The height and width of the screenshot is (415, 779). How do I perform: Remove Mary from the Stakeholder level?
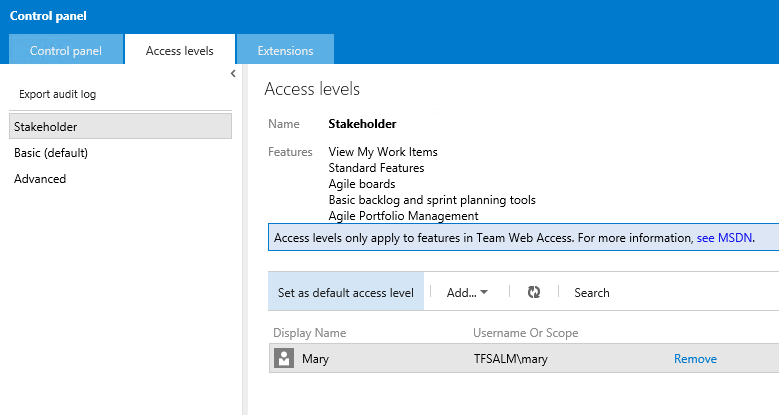coord(695,359)
